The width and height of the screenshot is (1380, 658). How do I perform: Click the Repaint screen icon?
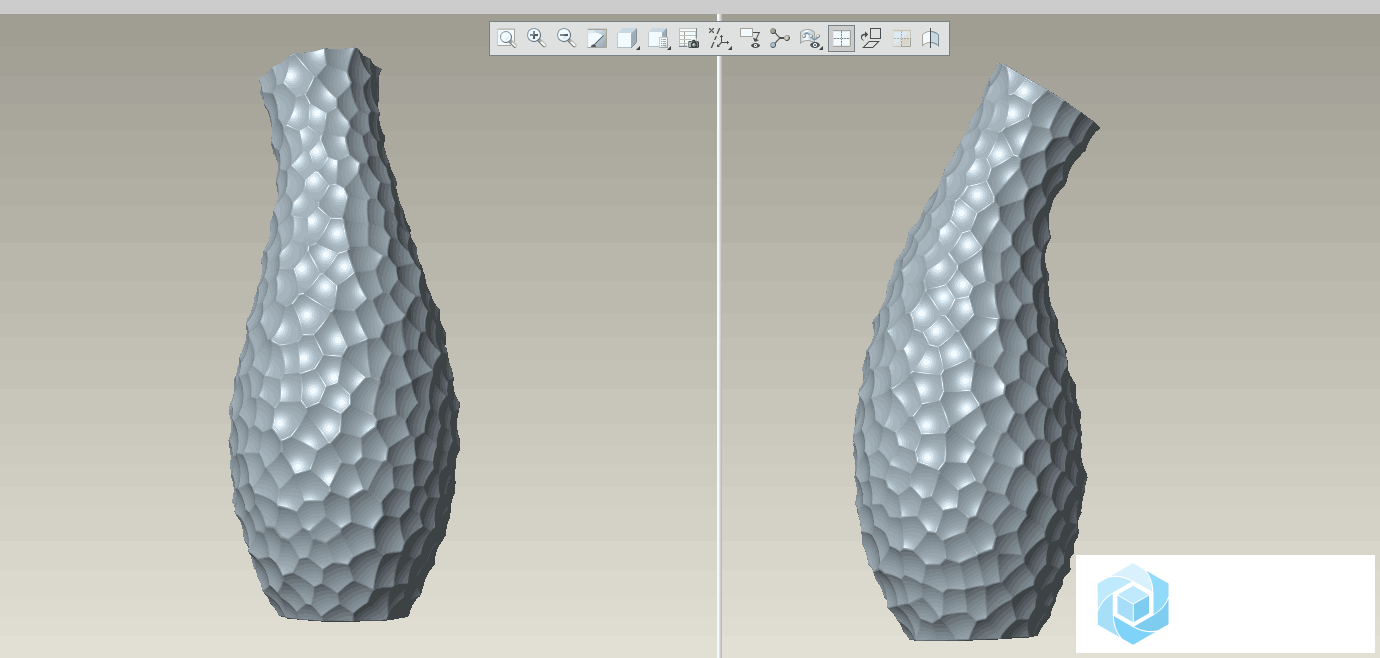tap(597, 39)
